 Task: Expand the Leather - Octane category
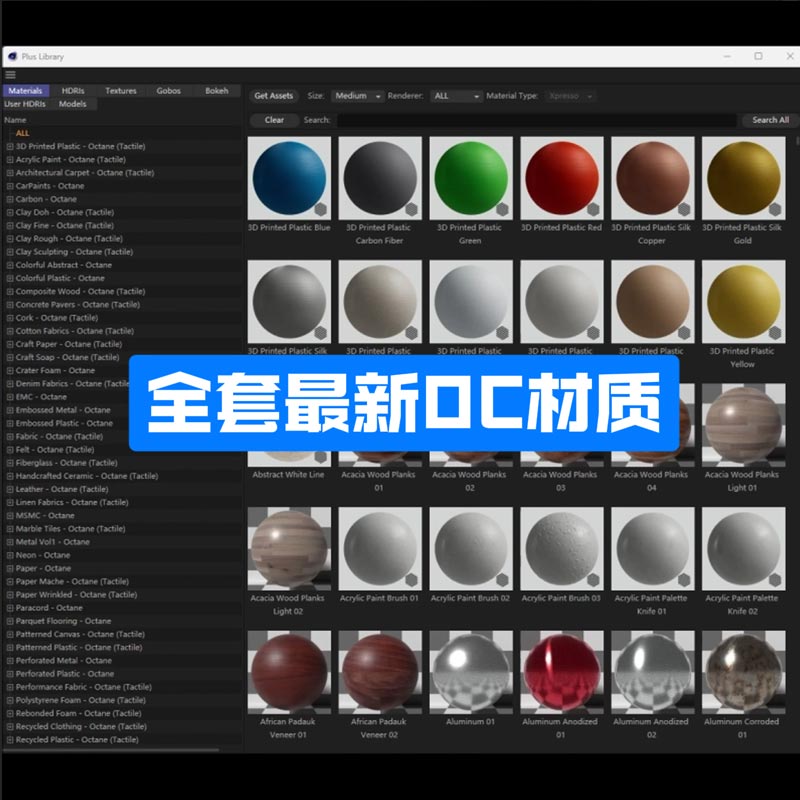pos(10,490)
